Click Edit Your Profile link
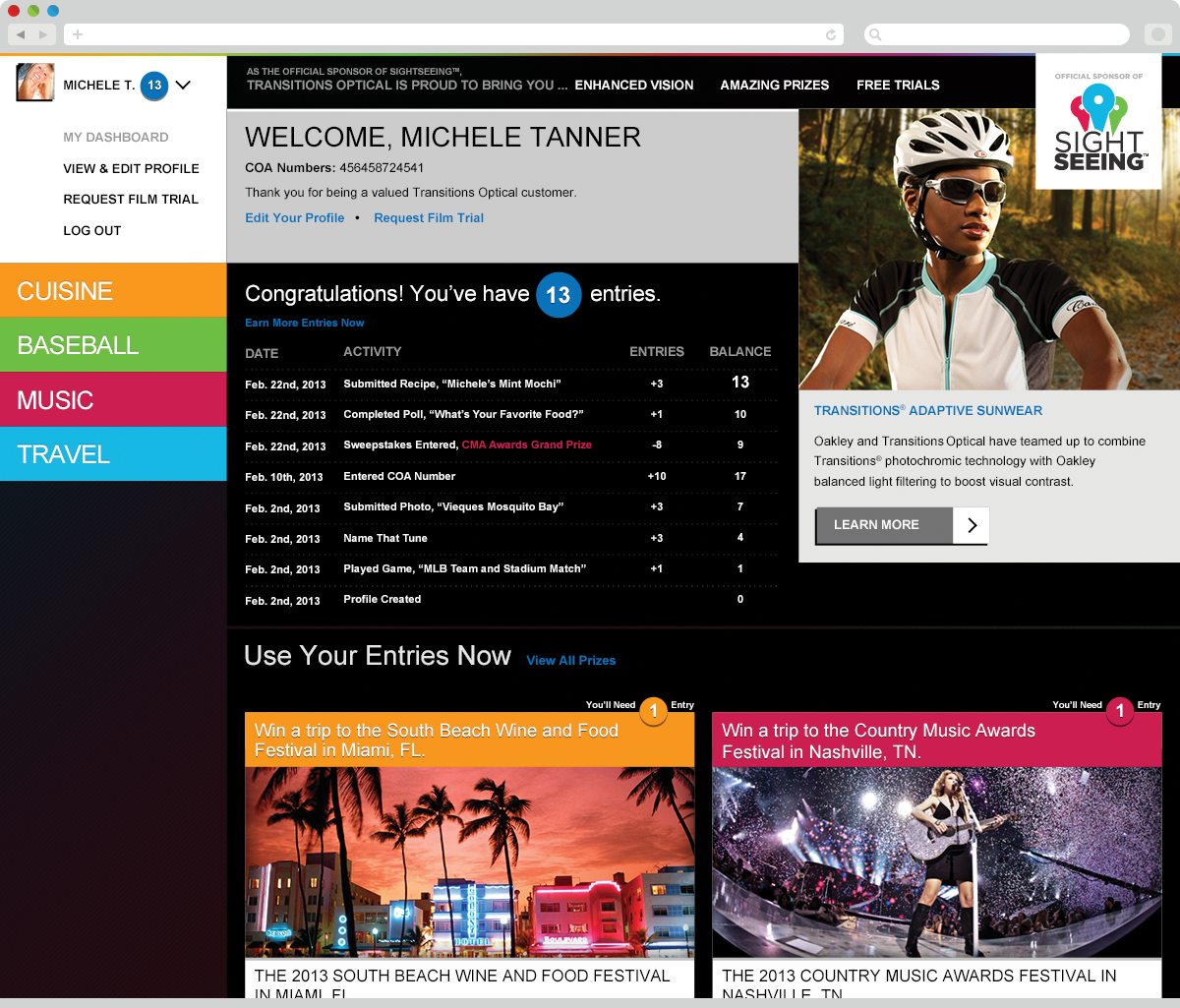 pyautogui.click(x=295, y=217)
